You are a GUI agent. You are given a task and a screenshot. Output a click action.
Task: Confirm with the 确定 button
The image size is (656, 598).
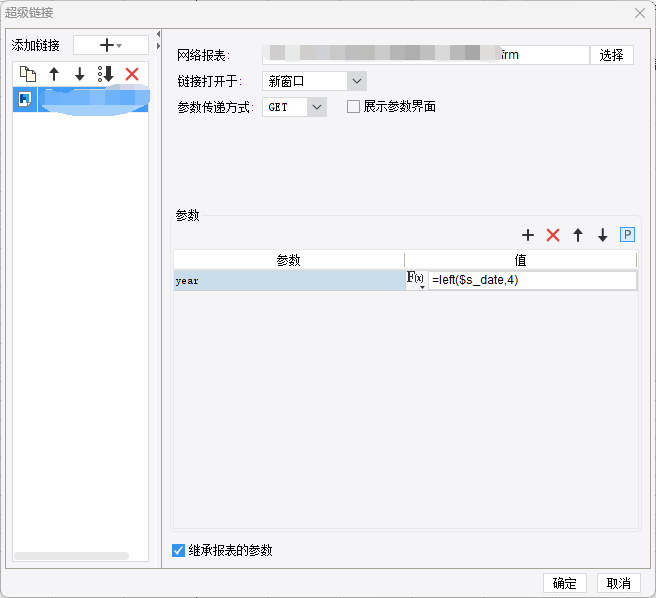click(x=565, y=583)
